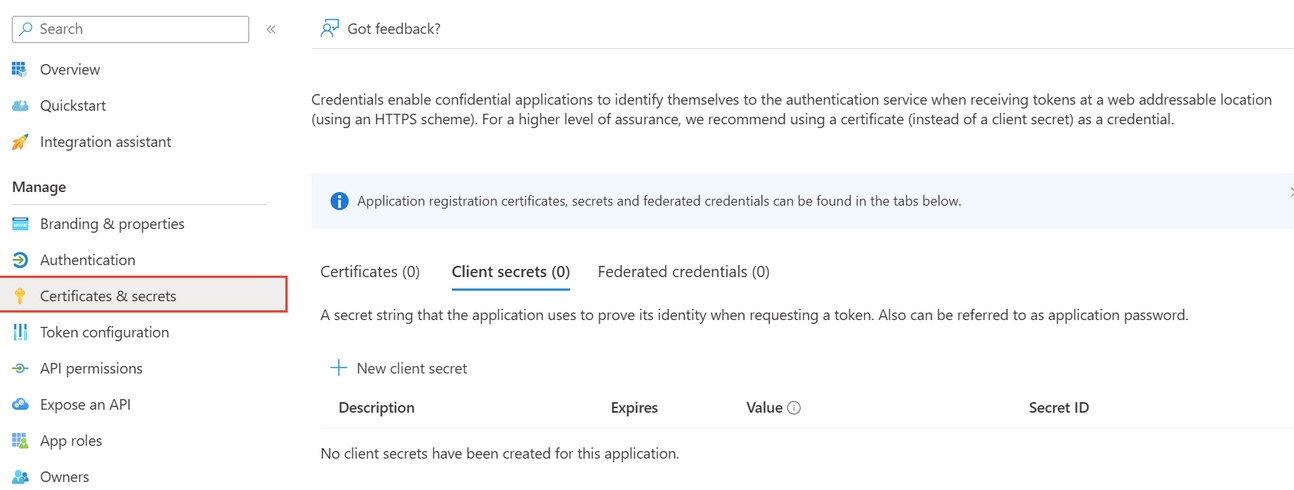Click the Expose an API cloud icon
Viewport: 1294px width, 490px height.
click(20, 405)
